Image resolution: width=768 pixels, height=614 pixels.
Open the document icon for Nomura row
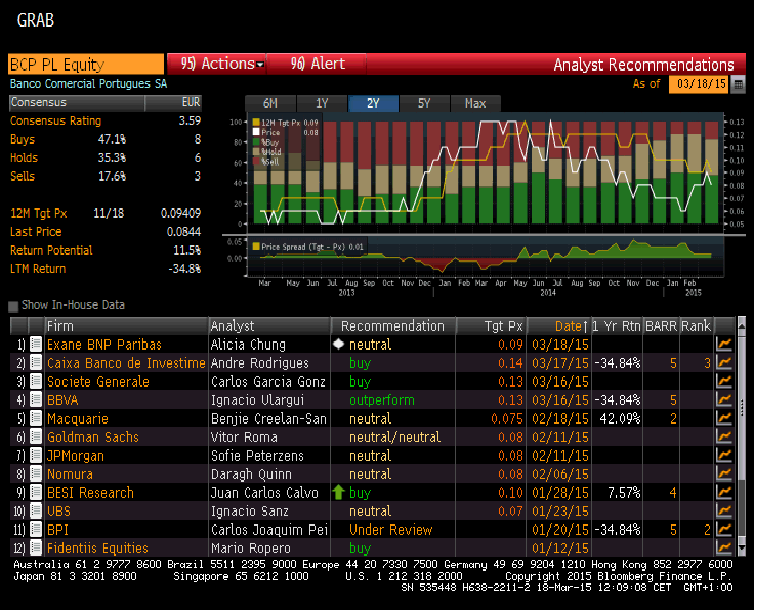36,474
